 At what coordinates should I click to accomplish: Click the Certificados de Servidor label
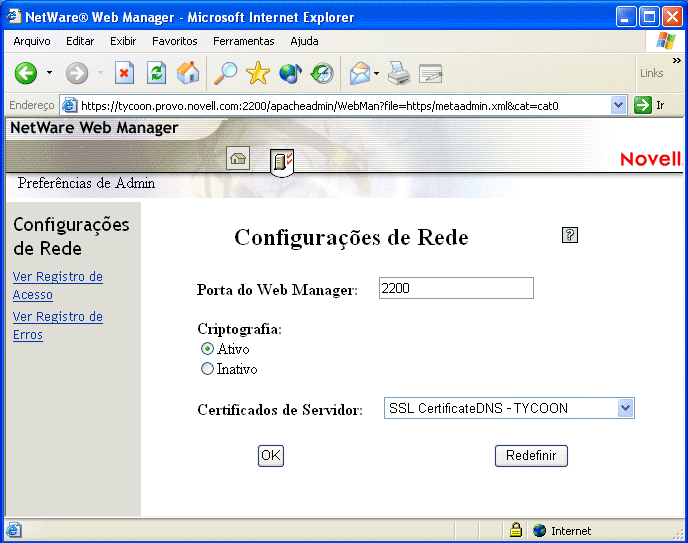click(x=280, y=410)
